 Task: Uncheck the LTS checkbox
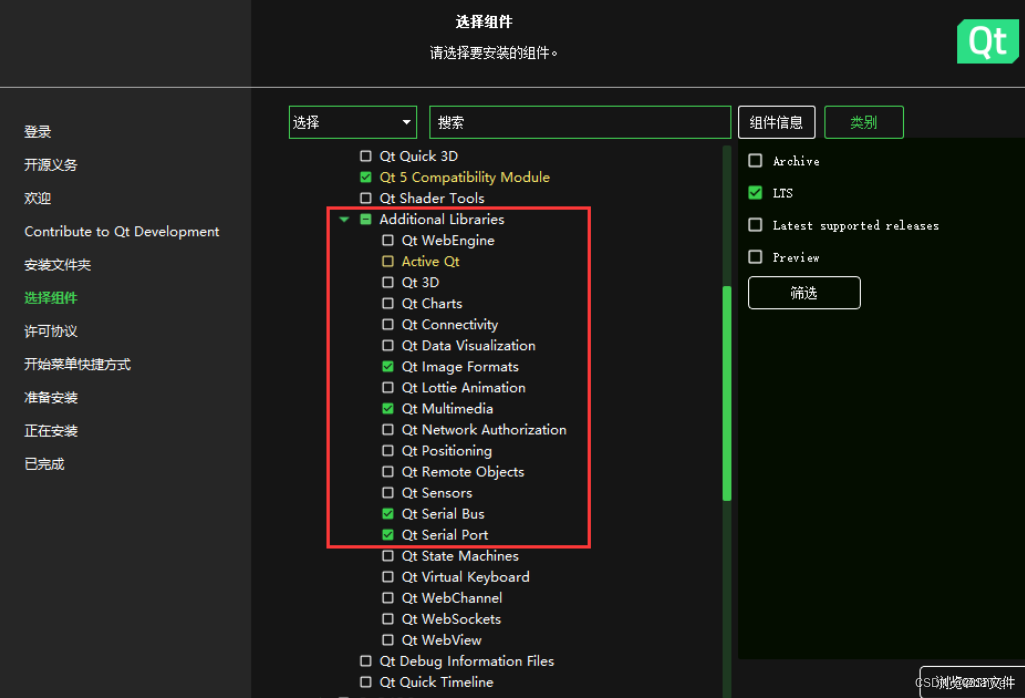(x=755, y=193)
